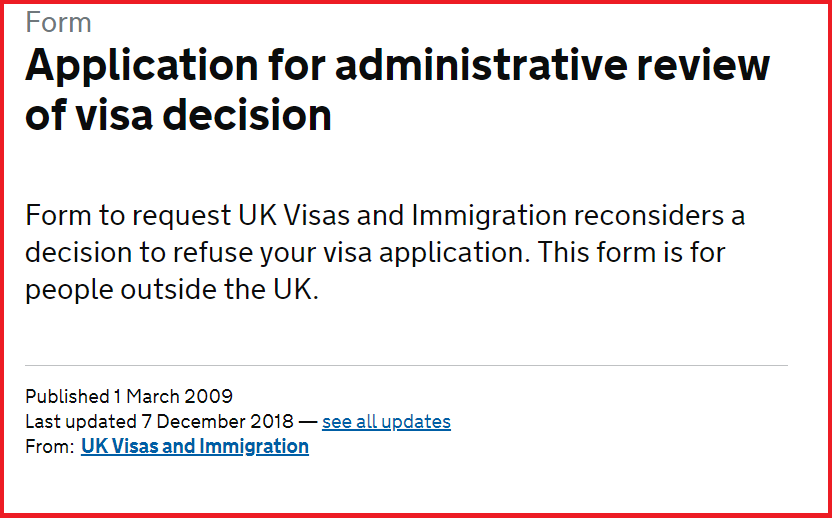The height and width of the screenshot is (519, 832).
Task: Click 'This form is for' sentence start
Action: [632, 252]
